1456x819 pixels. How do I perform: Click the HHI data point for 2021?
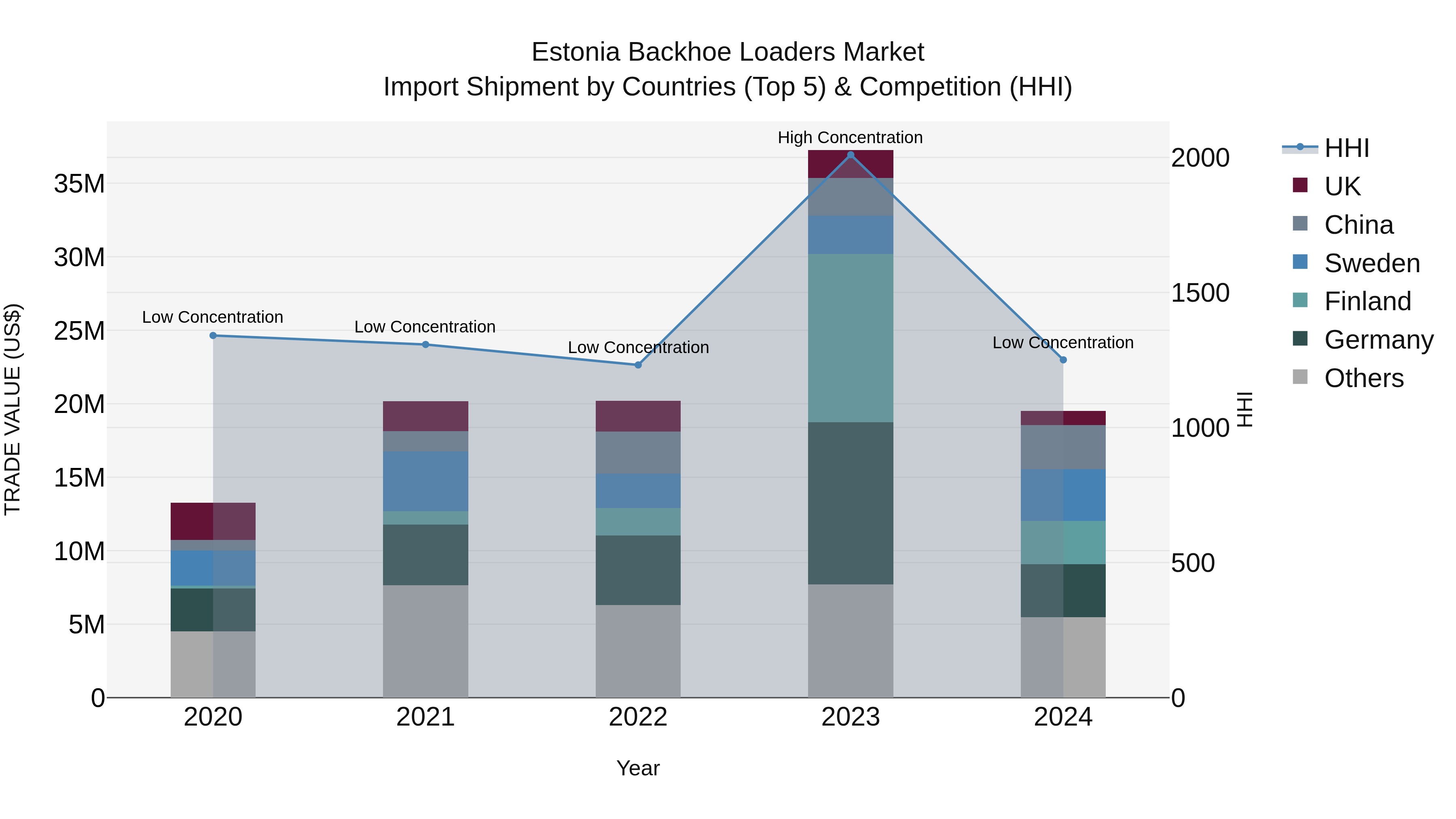[425, 345]
